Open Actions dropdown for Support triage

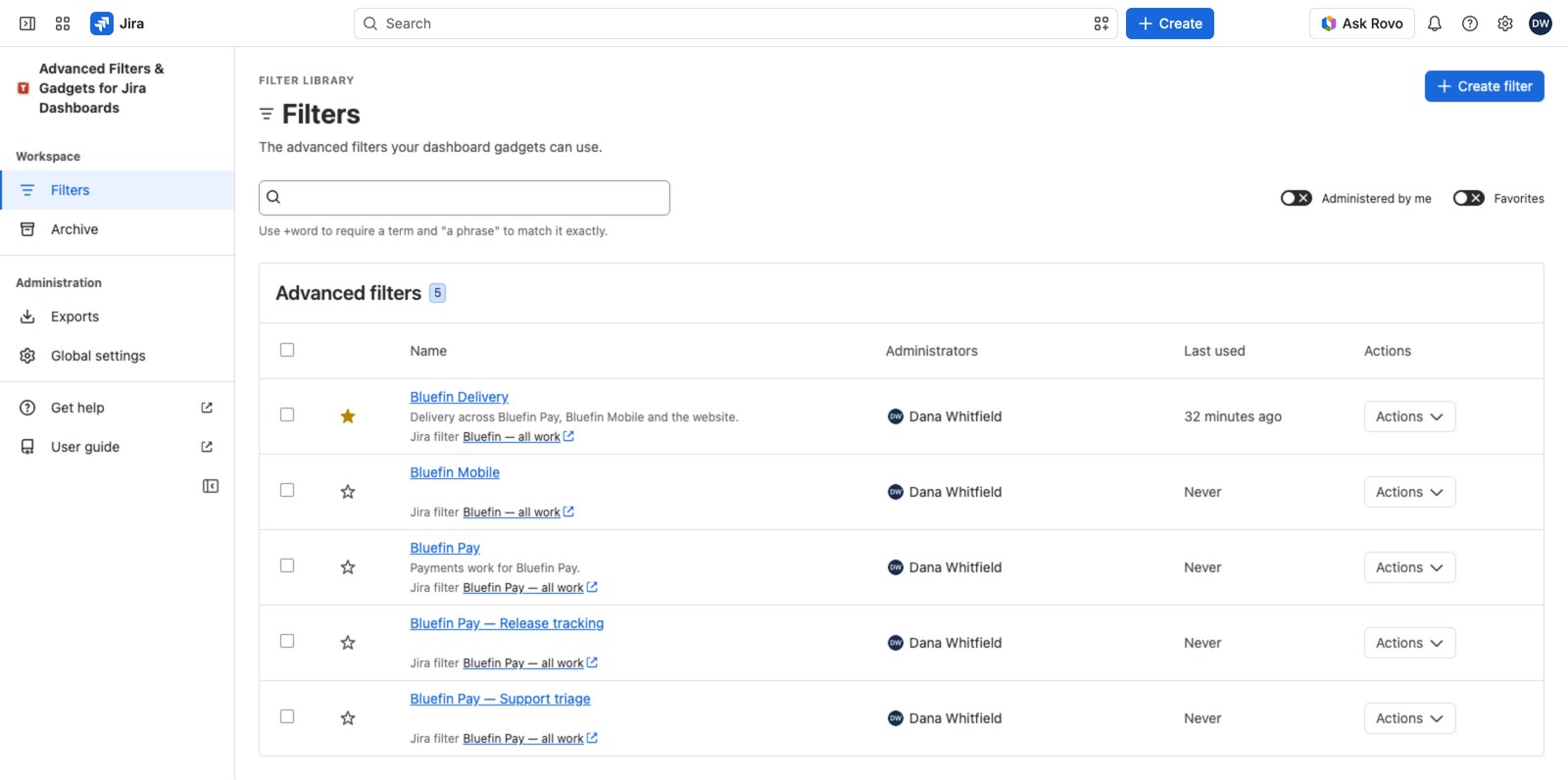(1409, 718)
